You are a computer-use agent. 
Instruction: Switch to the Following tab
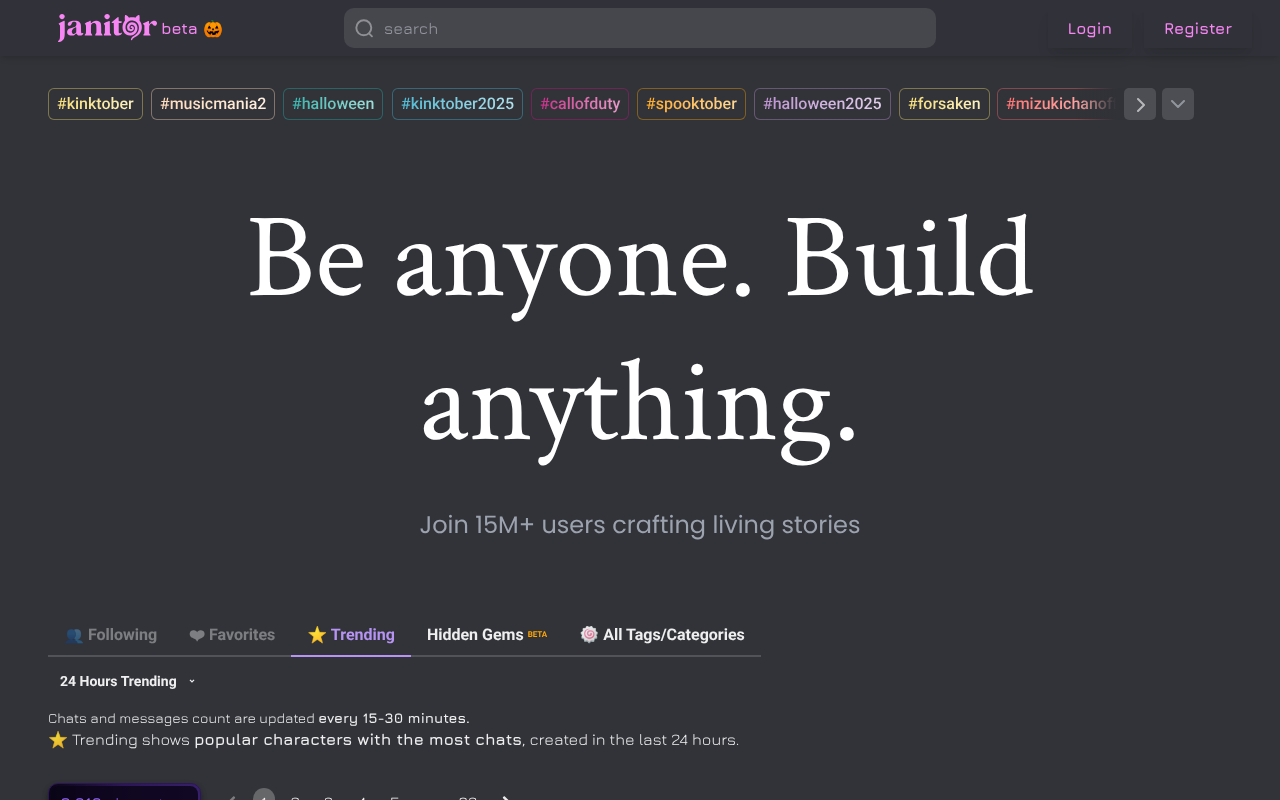111,635
